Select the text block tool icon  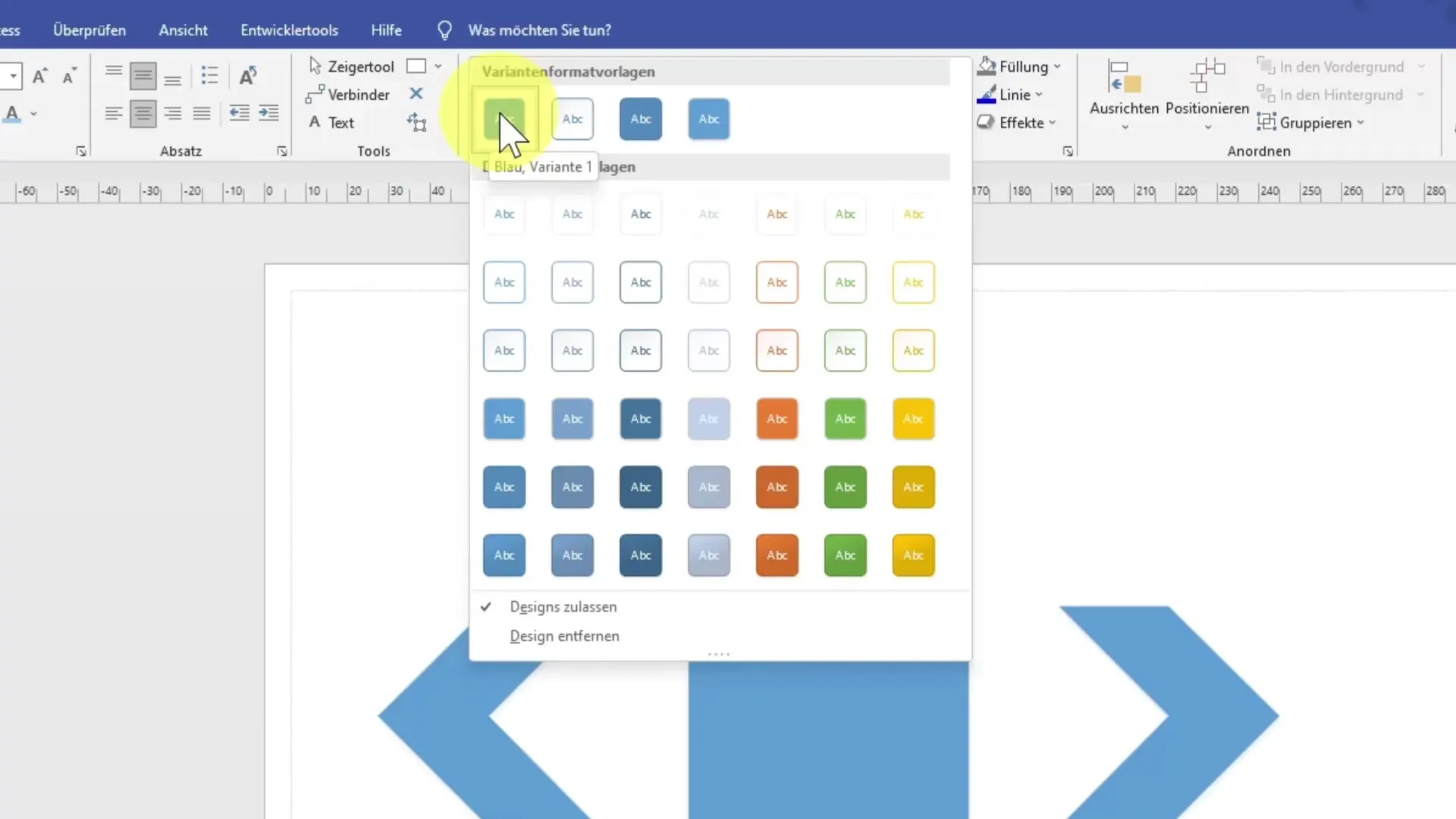click(x=416, y=122)
